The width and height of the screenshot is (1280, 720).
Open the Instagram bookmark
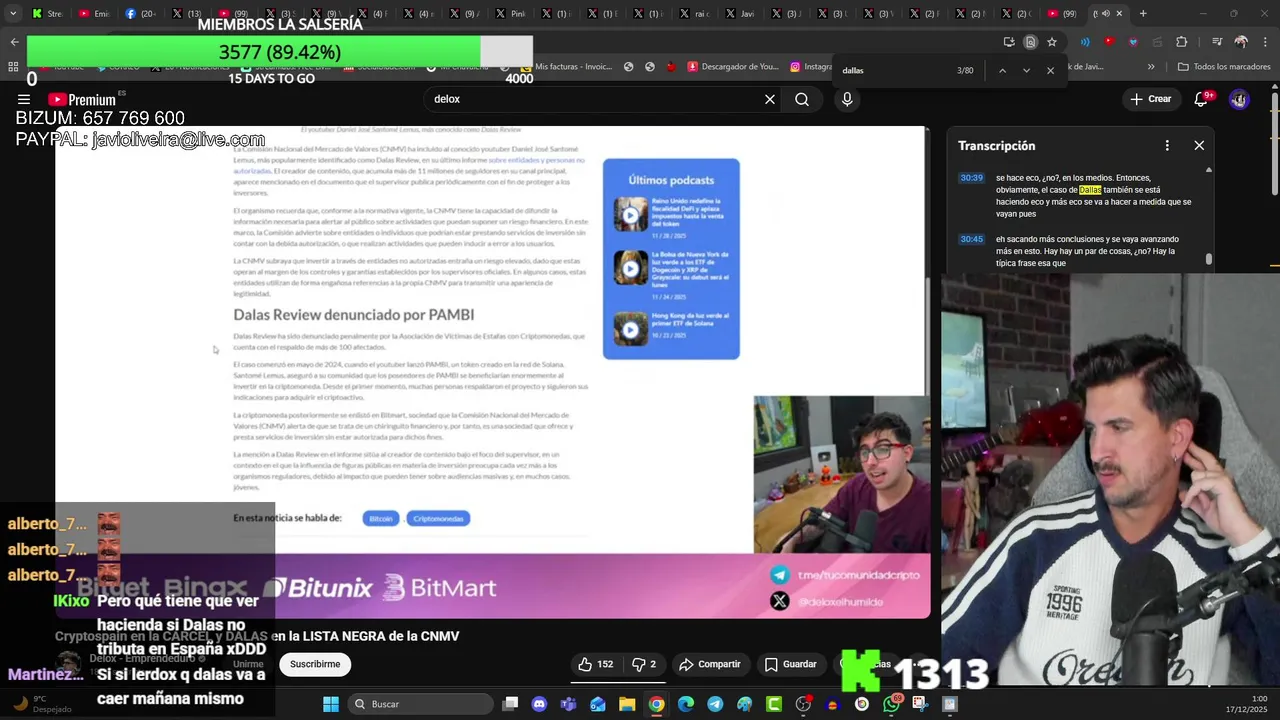tap(811, 67)
